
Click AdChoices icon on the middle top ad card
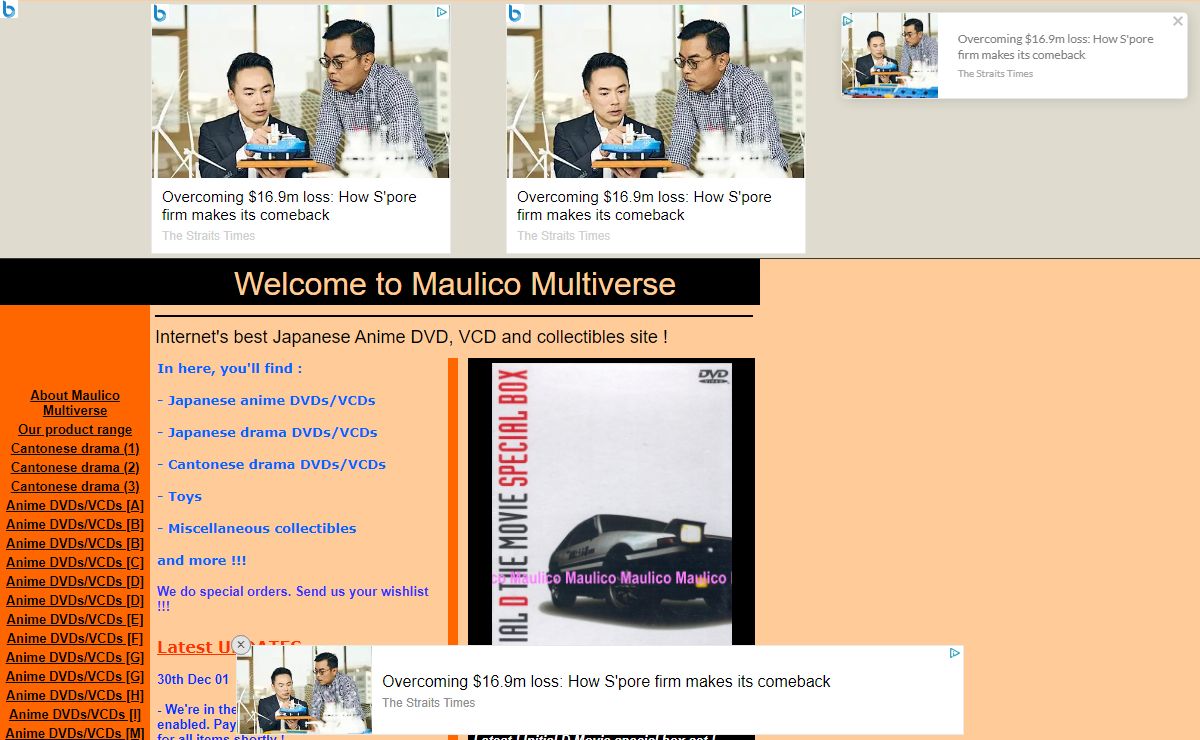[797, 12]
